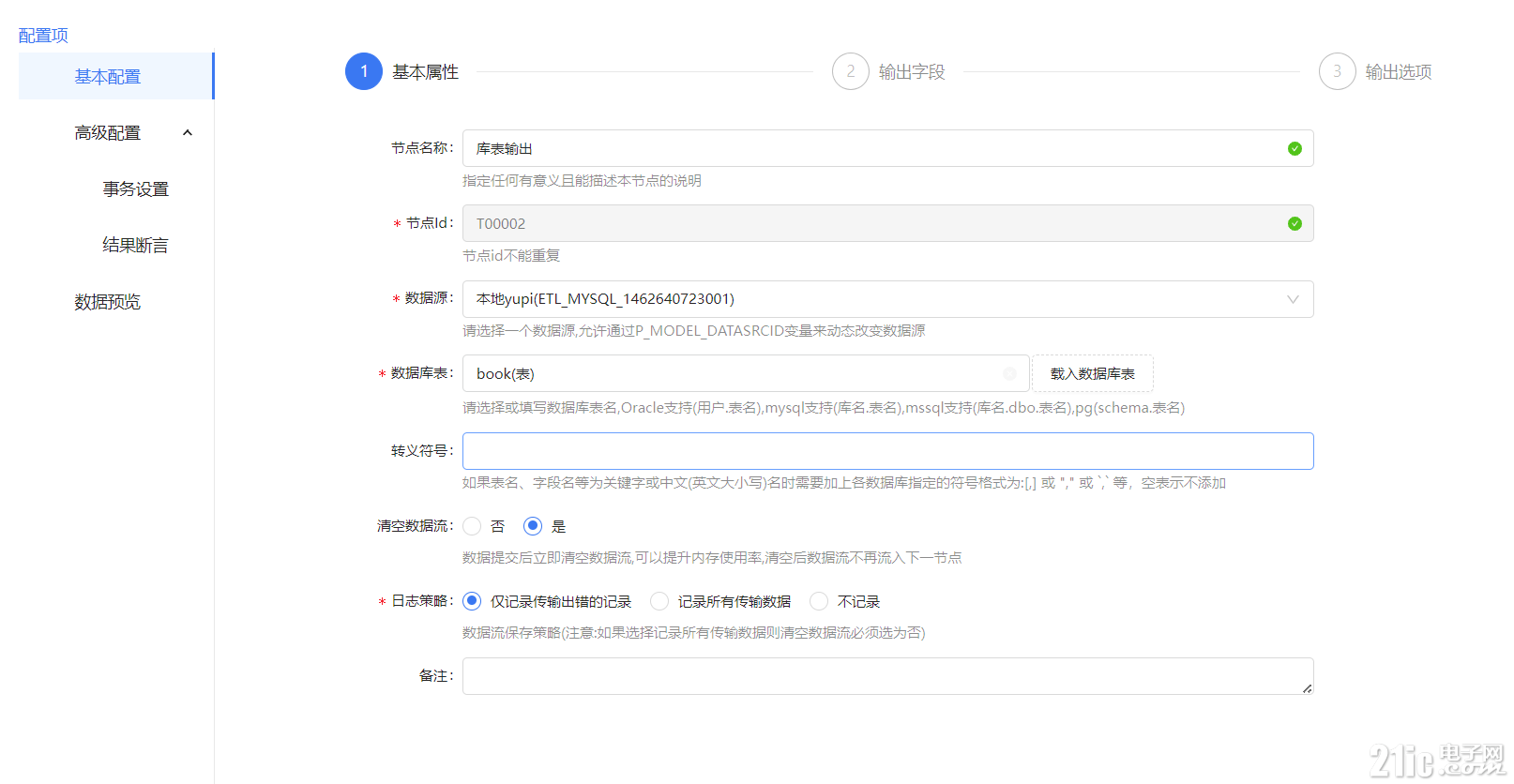Focus the 转义符号 input field

(x=887, y=451)
